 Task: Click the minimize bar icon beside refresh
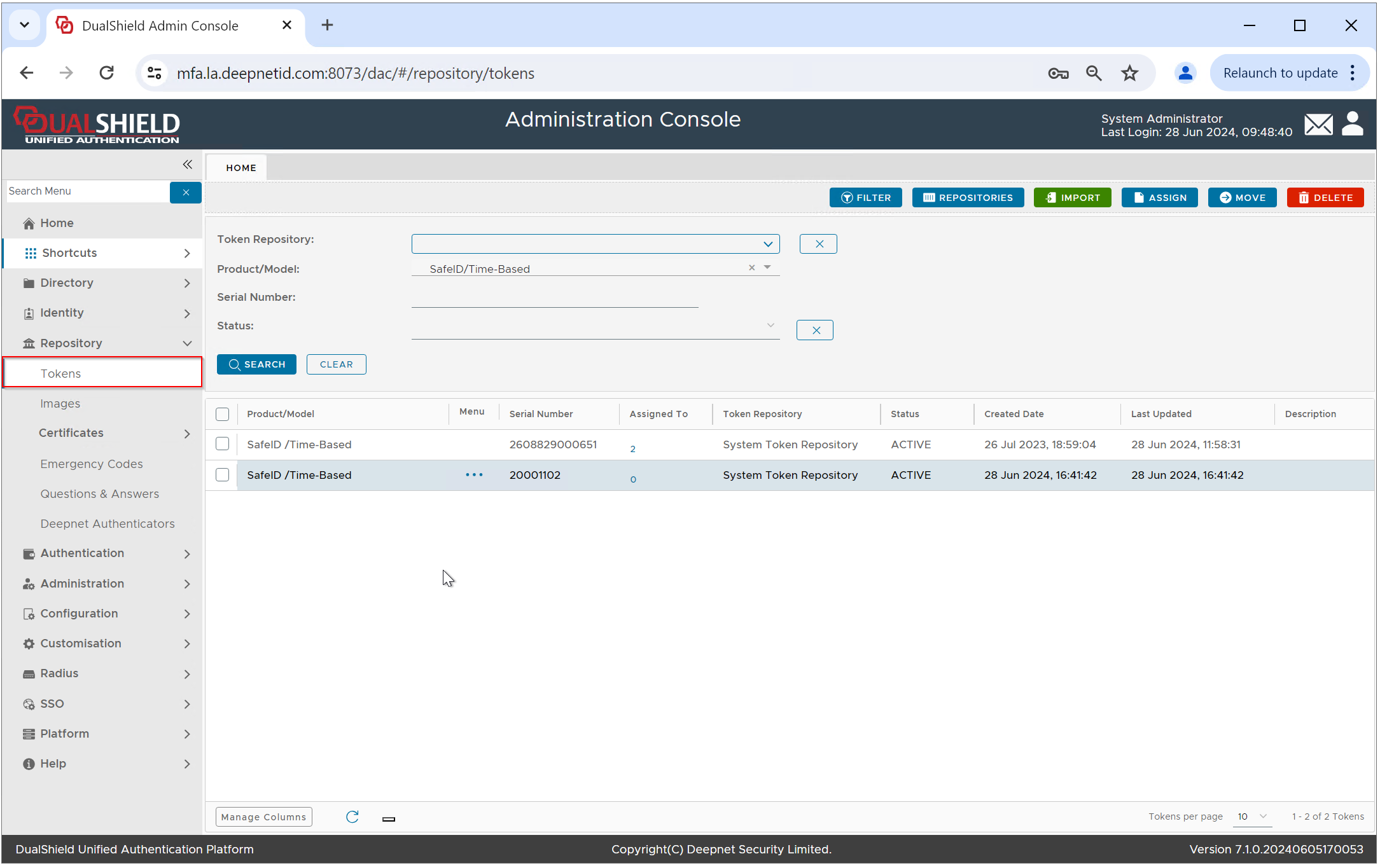[389, 820]
